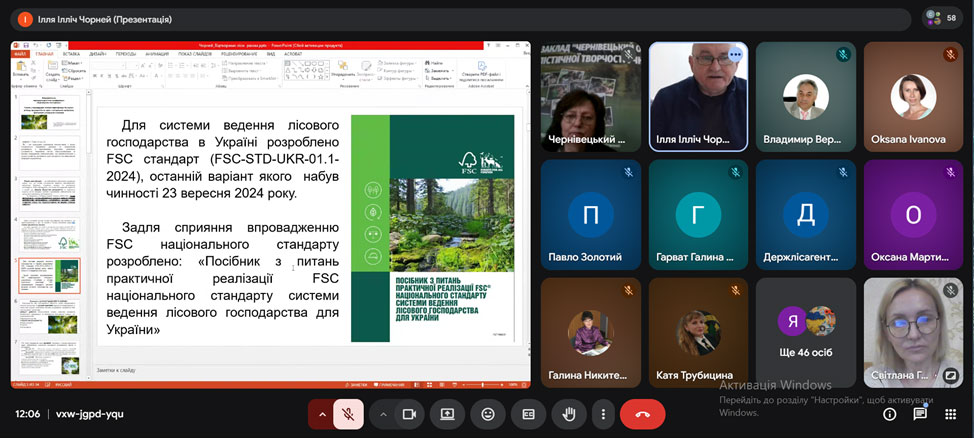974x438 pixels.
Task: Toggle the camera on or off
Action: coord(408,413)
